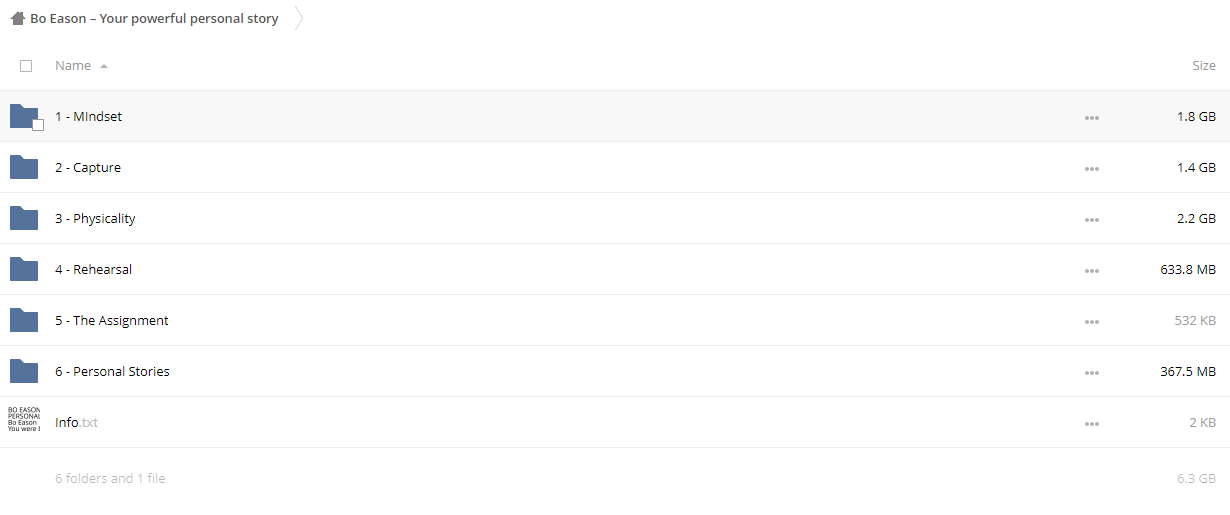The image size is (1230, 515).
Task: Toggle the select-all checkbox in header
Action: pos(26,66)
